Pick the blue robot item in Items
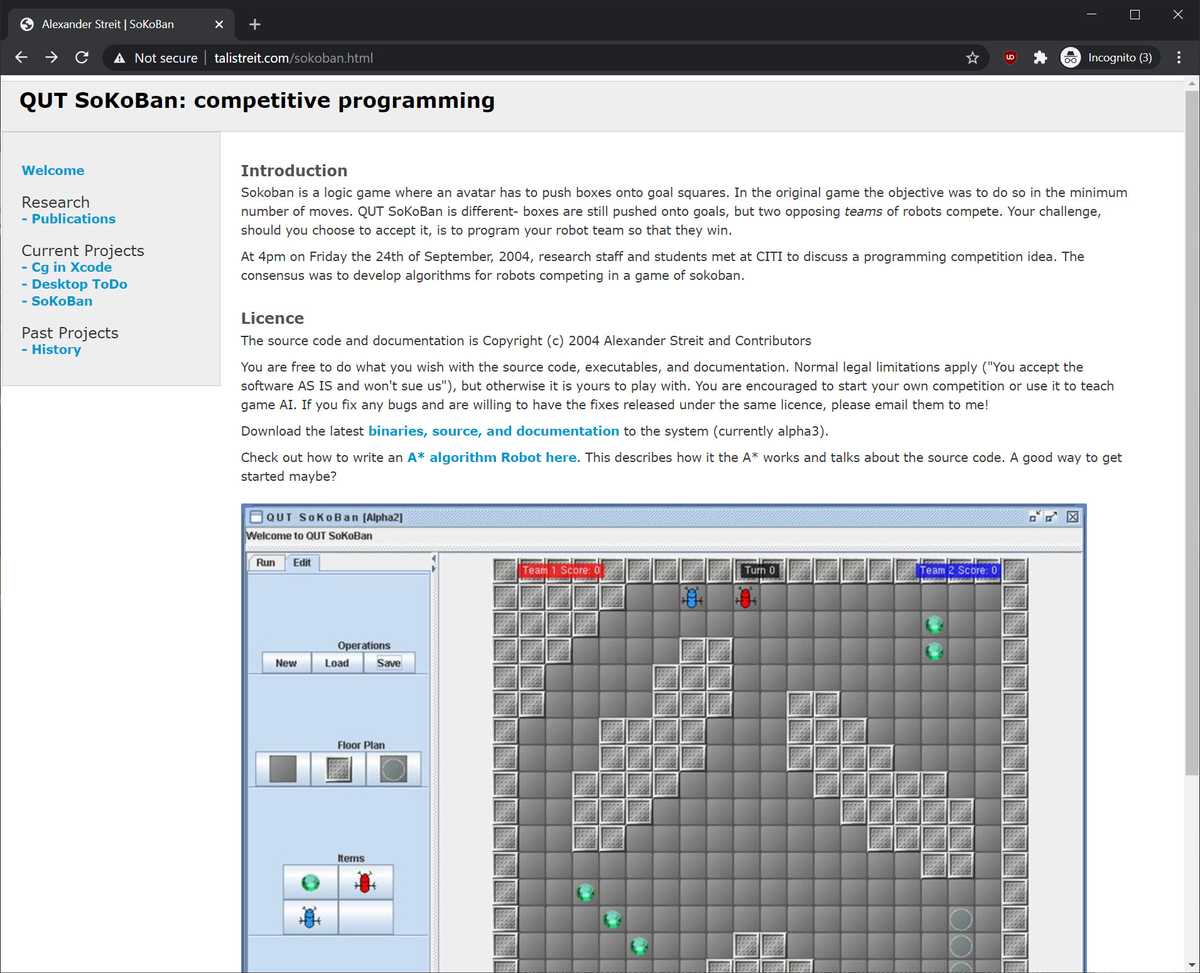Image resolution: width=1200 pixels, height=973 pixels. tap(311, 917)
